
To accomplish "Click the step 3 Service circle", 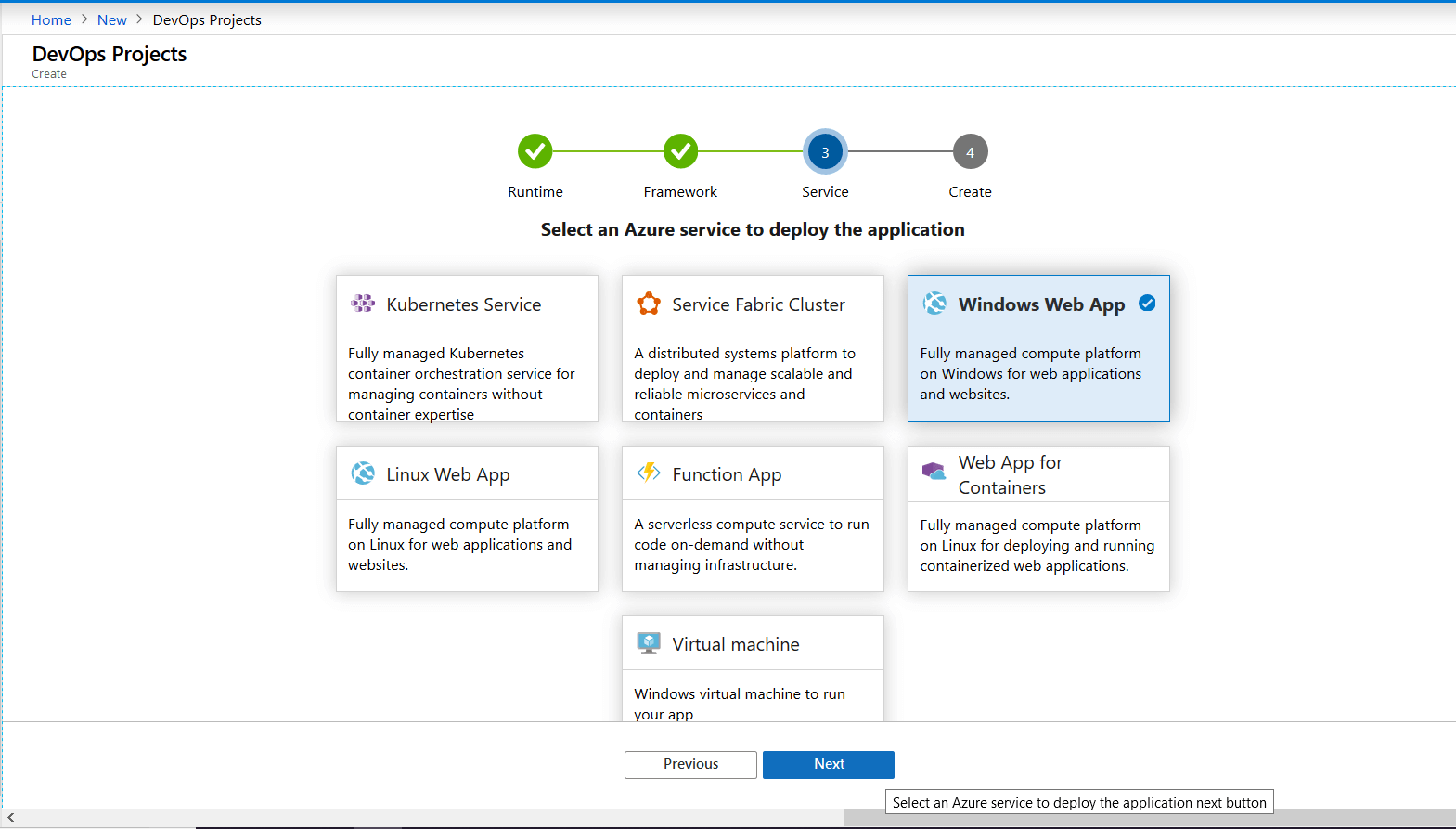I will [x=825, y=151].
